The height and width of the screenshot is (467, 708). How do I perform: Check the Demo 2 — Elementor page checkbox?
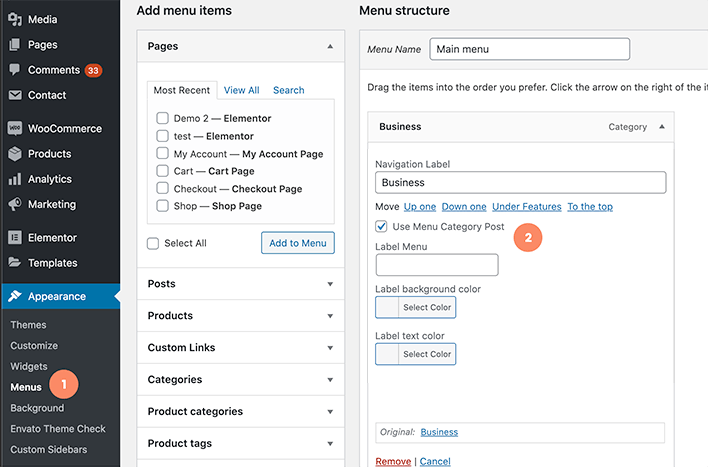tap(162, 118)
